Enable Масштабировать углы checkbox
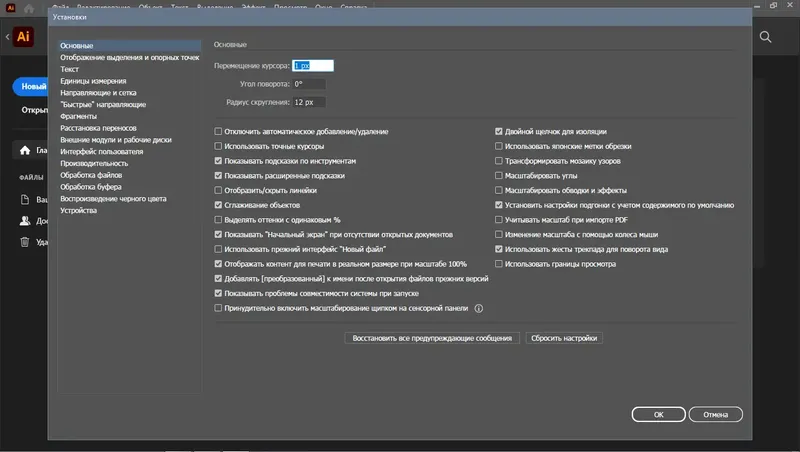 (x=499, y=175)
